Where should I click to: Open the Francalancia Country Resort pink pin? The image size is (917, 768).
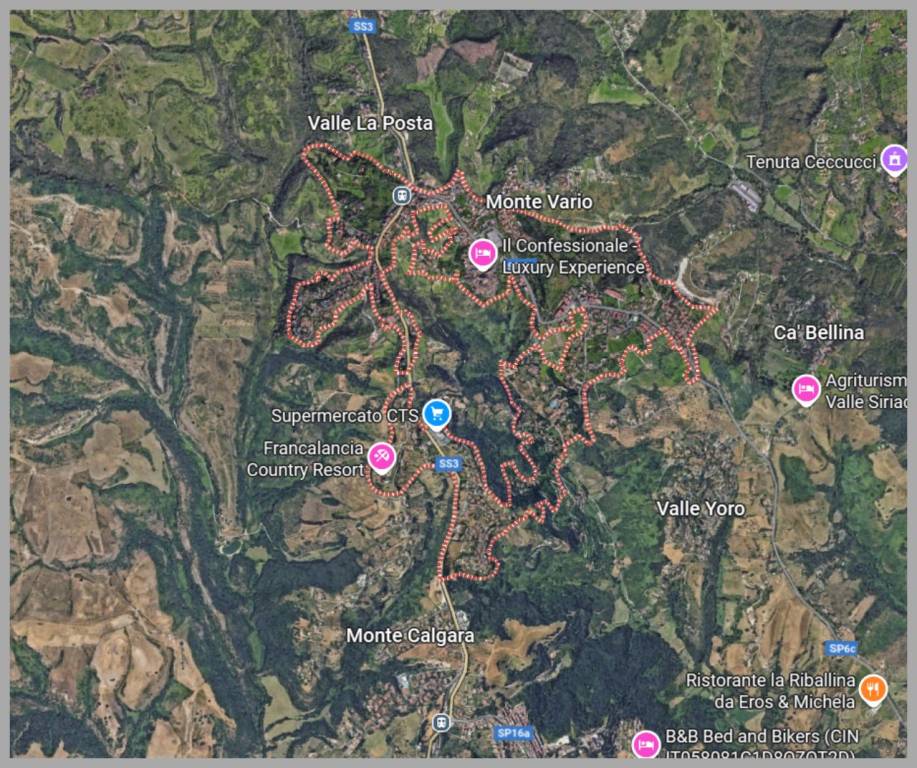[x=381, y=457]
